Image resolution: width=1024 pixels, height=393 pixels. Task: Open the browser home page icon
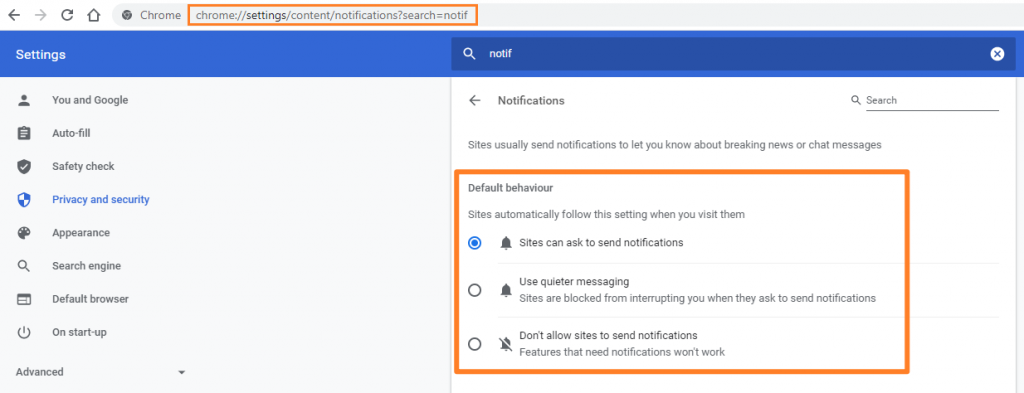point(94,15)
